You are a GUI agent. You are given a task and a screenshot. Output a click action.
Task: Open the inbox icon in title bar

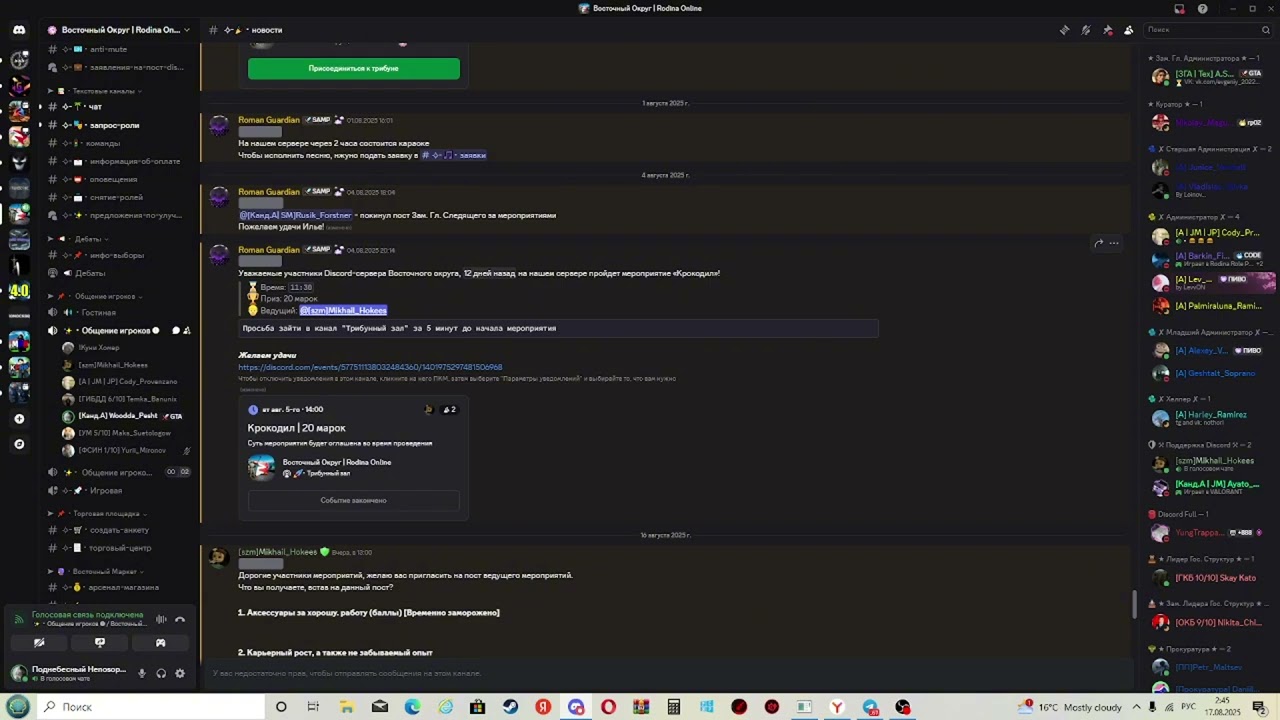pyautogui.click(x=1180, y=8)
